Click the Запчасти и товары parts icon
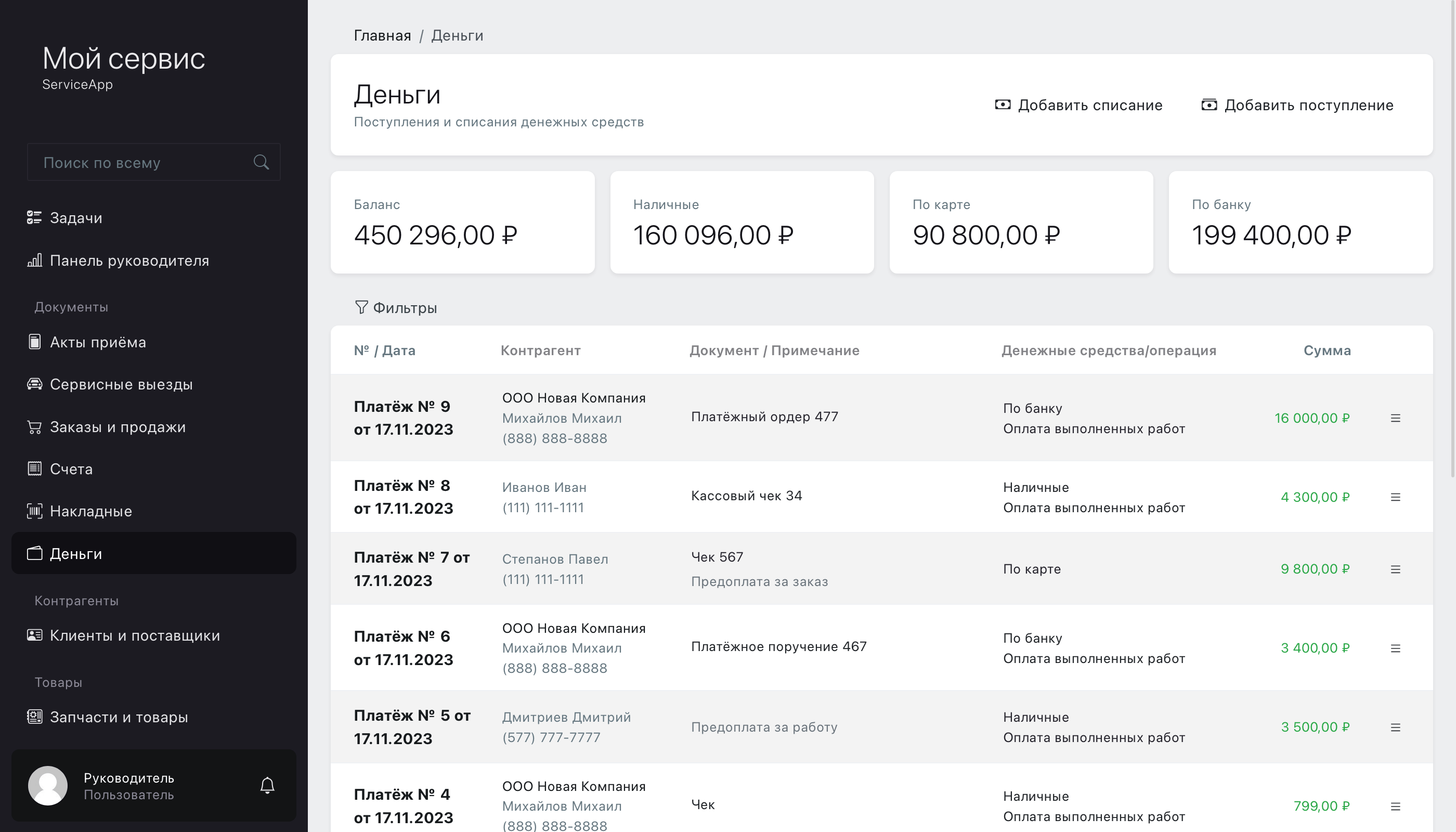 pyautogui.click(x=34, y=717)
